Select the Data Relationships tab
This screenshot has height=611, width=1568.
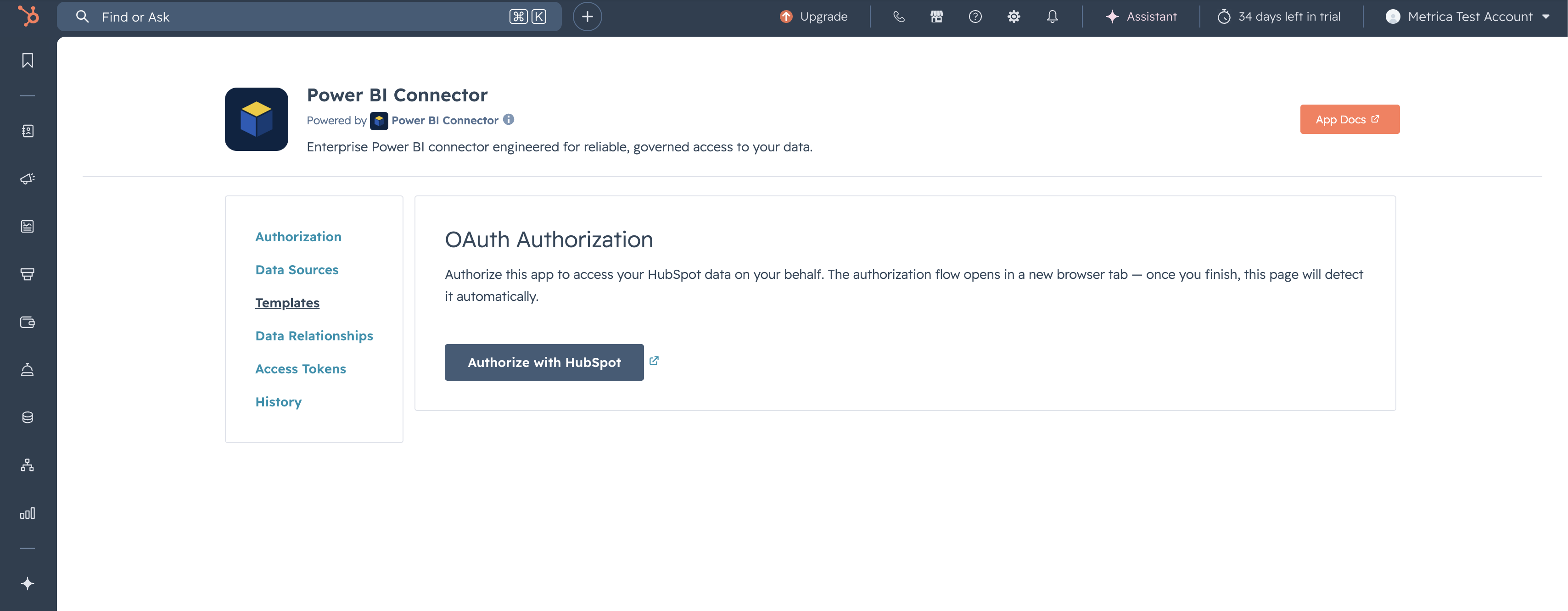(x=314, y=336)
